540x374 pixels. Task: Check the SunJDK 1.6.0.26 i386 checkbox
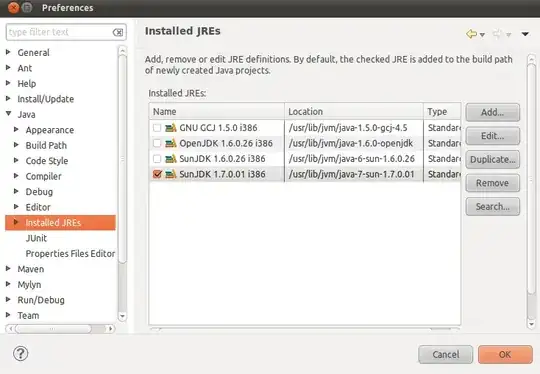pyautogui.click(x=157, y=159)
